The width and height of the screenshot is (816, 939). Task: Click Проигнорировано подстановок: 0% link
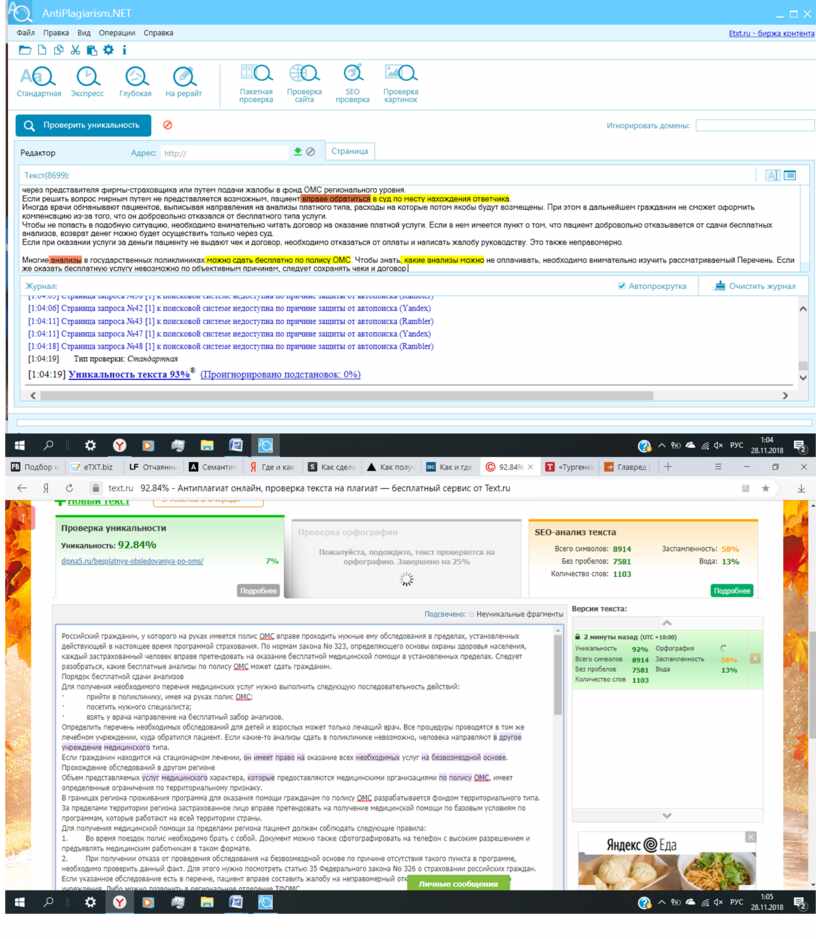pos(280,374)
